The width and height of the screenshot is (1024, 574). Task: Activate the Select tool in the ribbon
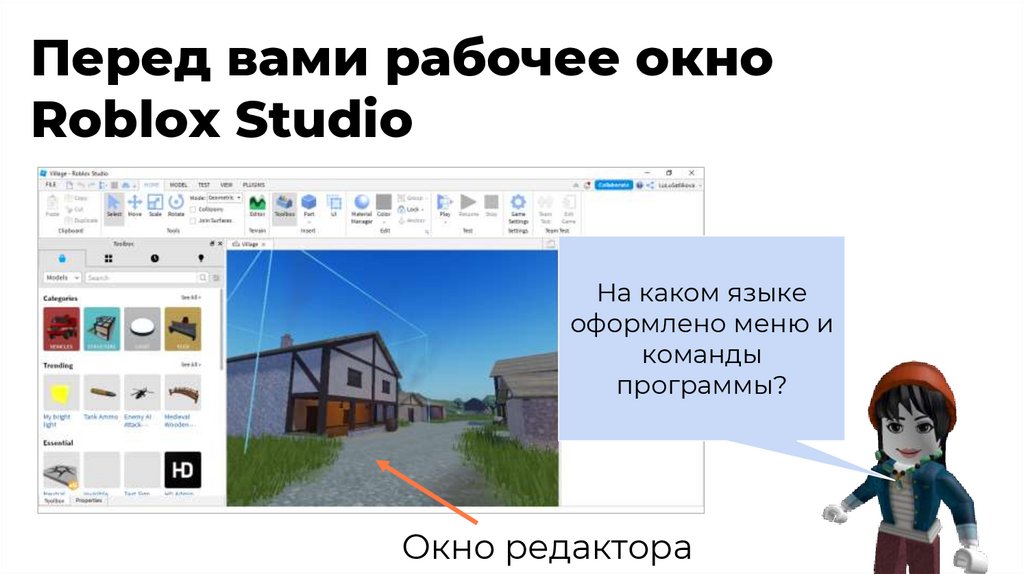click(114, 207)
